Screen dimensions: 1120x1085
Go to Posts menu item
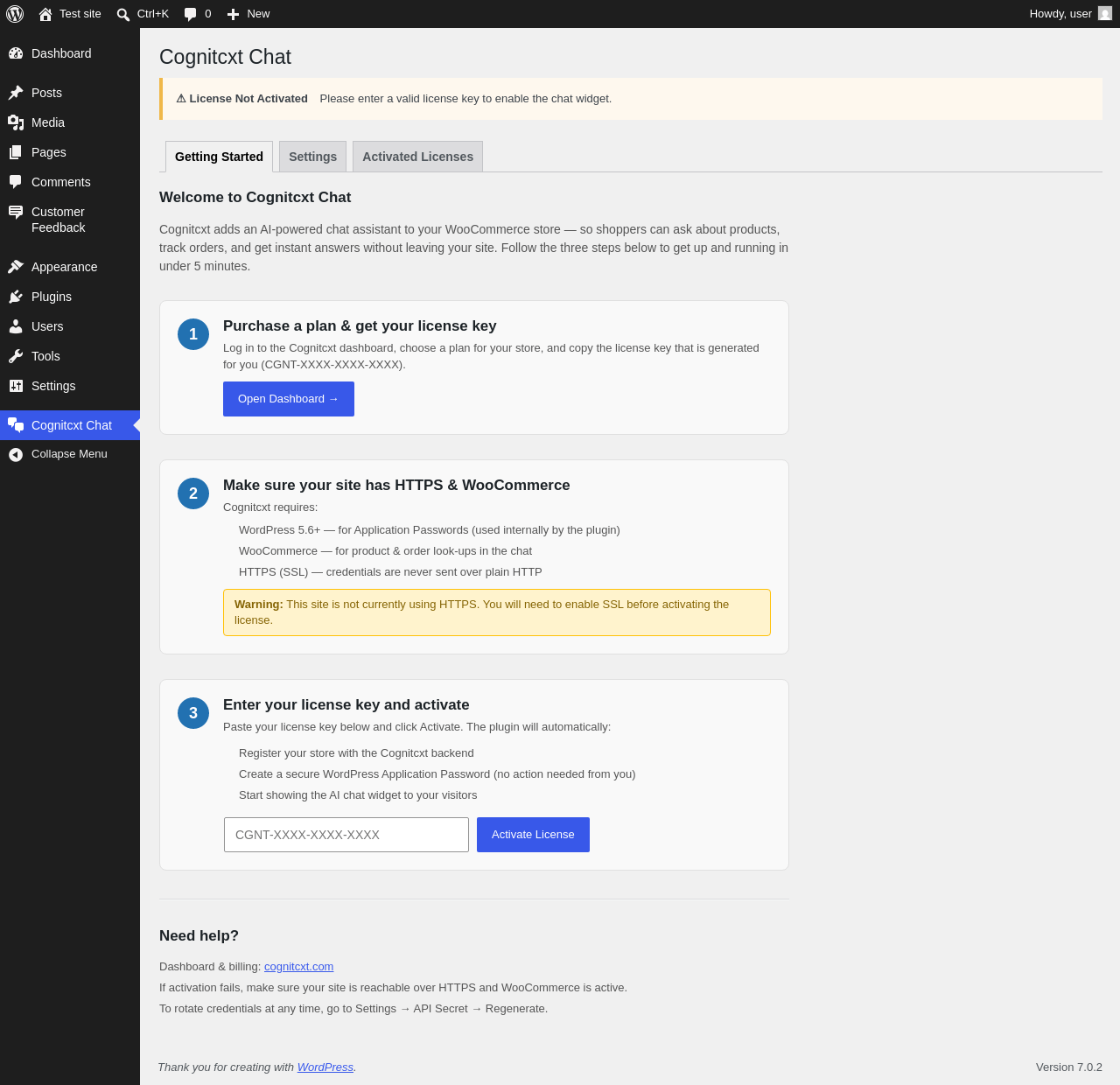70,93
